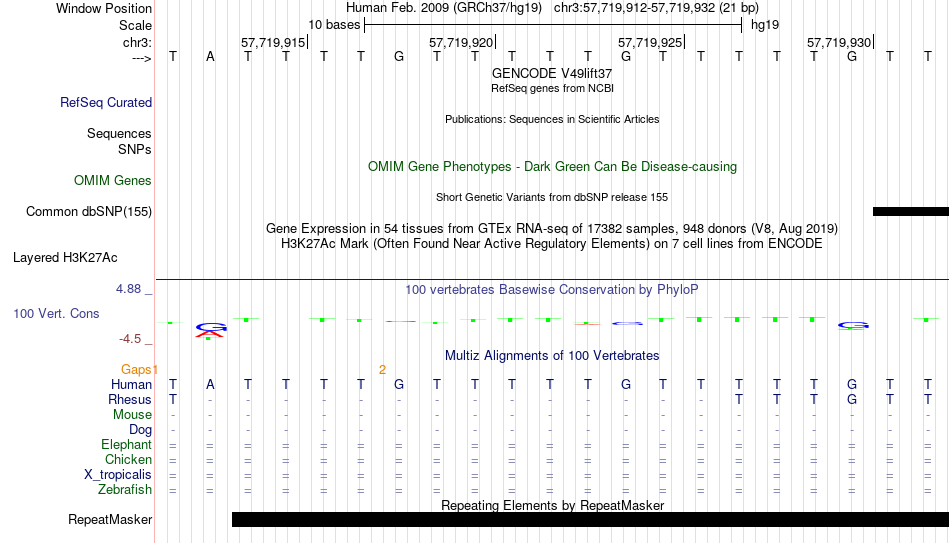The width and height of the screenshot is (950, 543).
Task: Click 'Short Genetic Variants from dbSNP release 155'
Action: click(552, 198)
